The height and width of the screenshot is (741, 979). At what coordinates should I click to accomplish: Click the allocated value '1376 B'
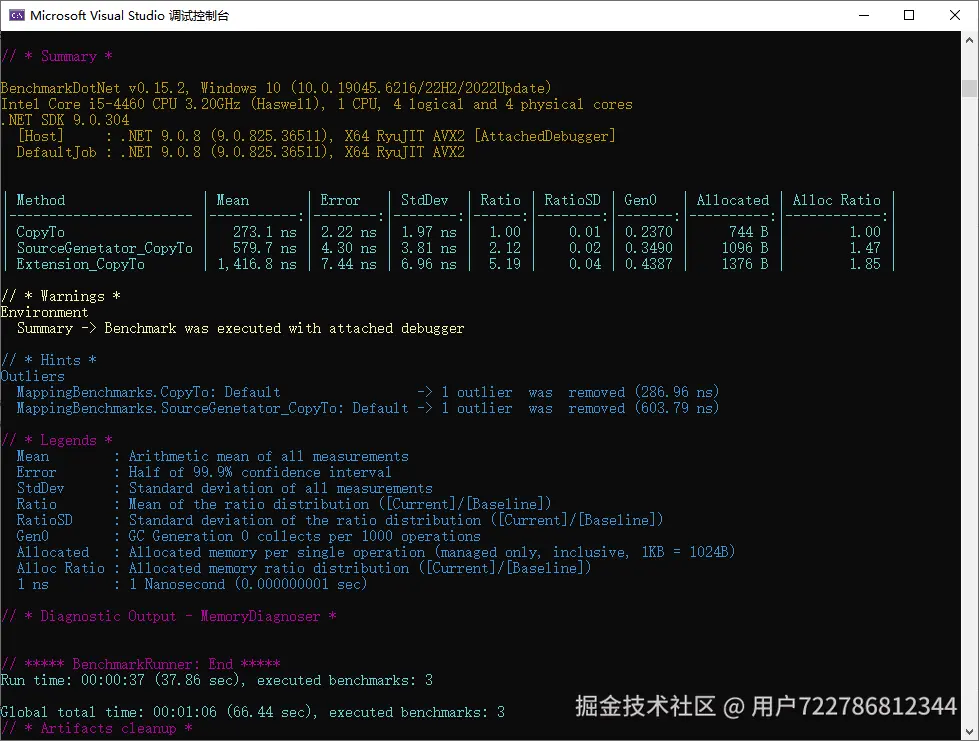[745, 265]
